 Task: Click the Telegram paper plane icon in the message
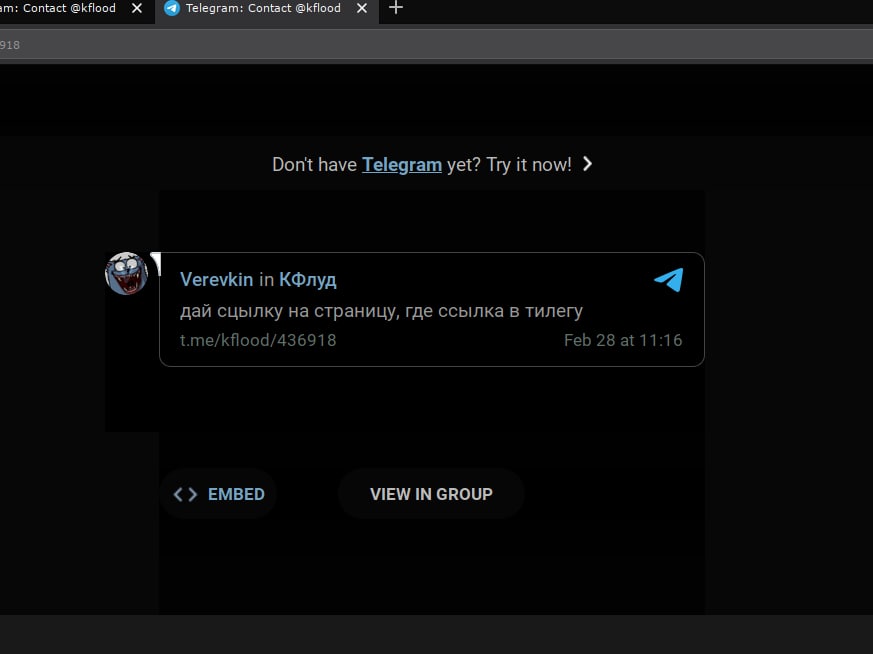click(668, 279)
